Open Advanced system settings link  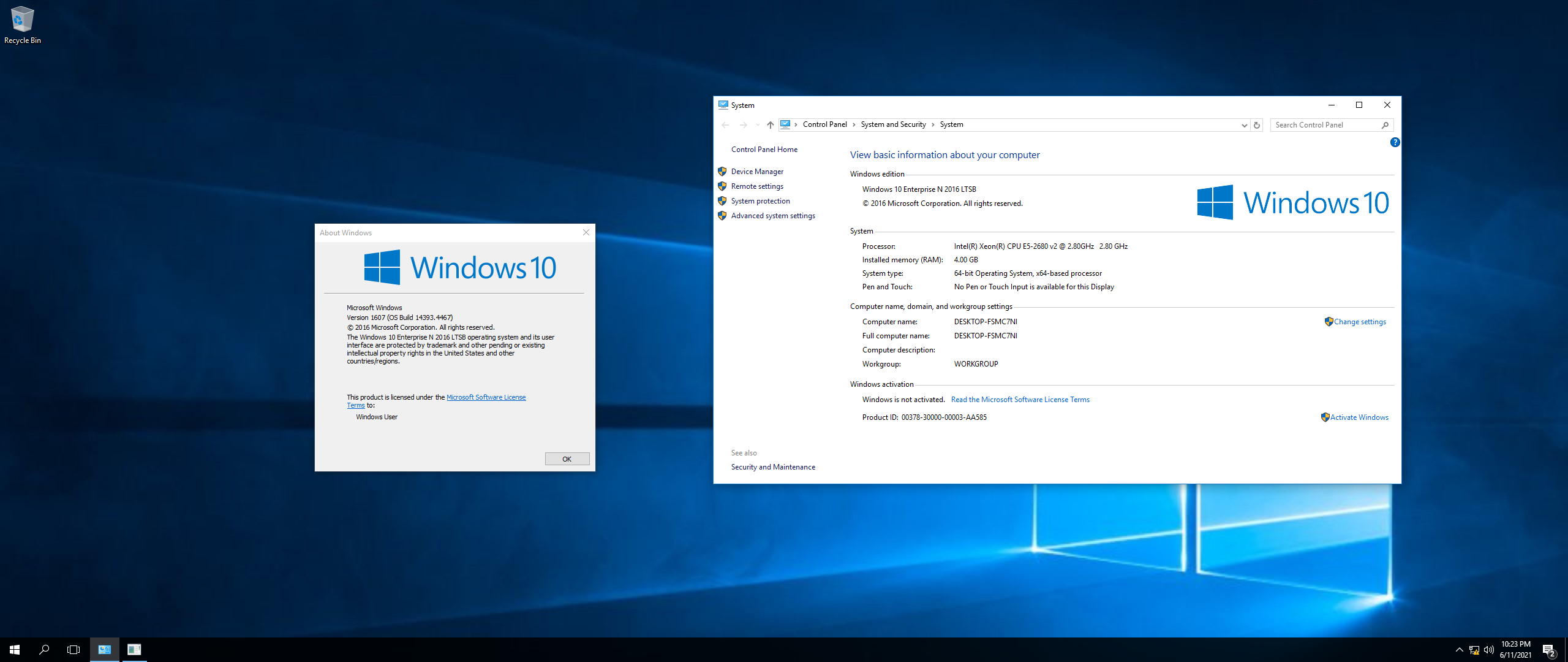[773, 216]
